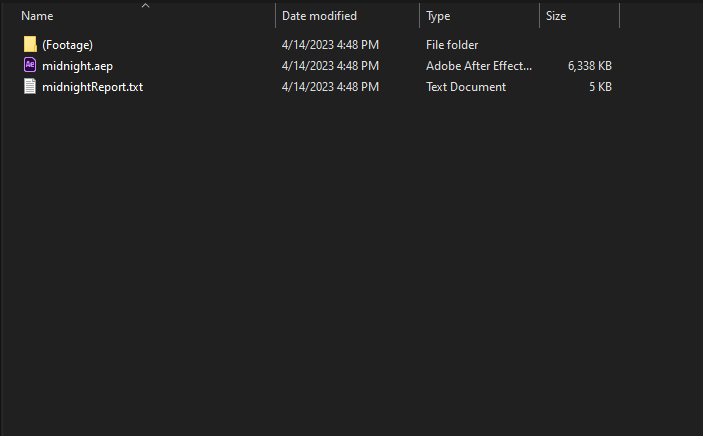Viewport: 703px width, 436px height.
Task: Sort by the Date modified column header
Action: point(319,16)
